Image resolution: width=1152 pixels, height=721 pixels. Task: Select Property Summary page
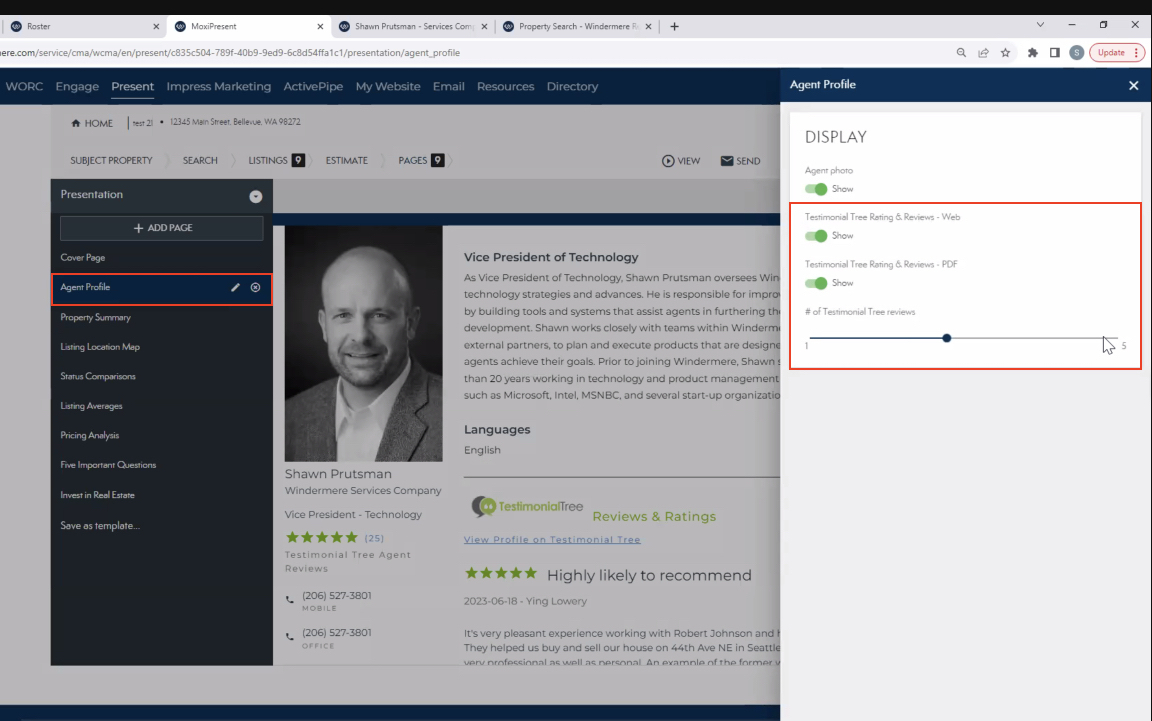pyautogui.click(x=96, y=318)
